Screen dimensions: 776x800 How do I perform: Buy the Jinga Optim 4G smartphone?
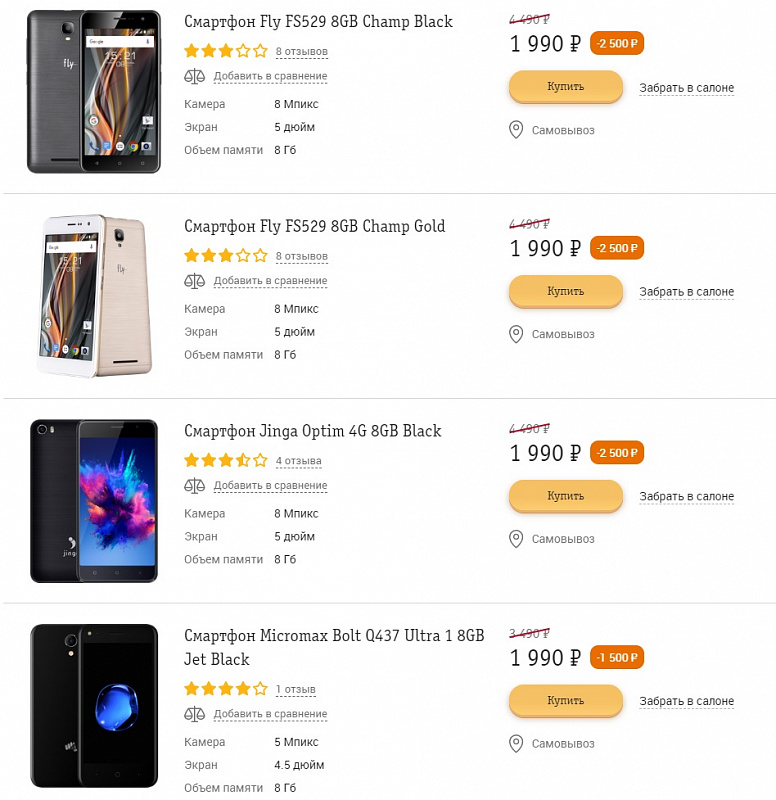pyautogui.click(x=565, y=496)
